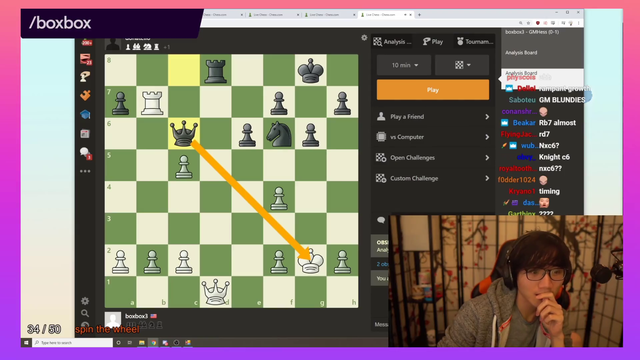
Task: Click boxbox3's avatar below the board
Action: point(113,319)
